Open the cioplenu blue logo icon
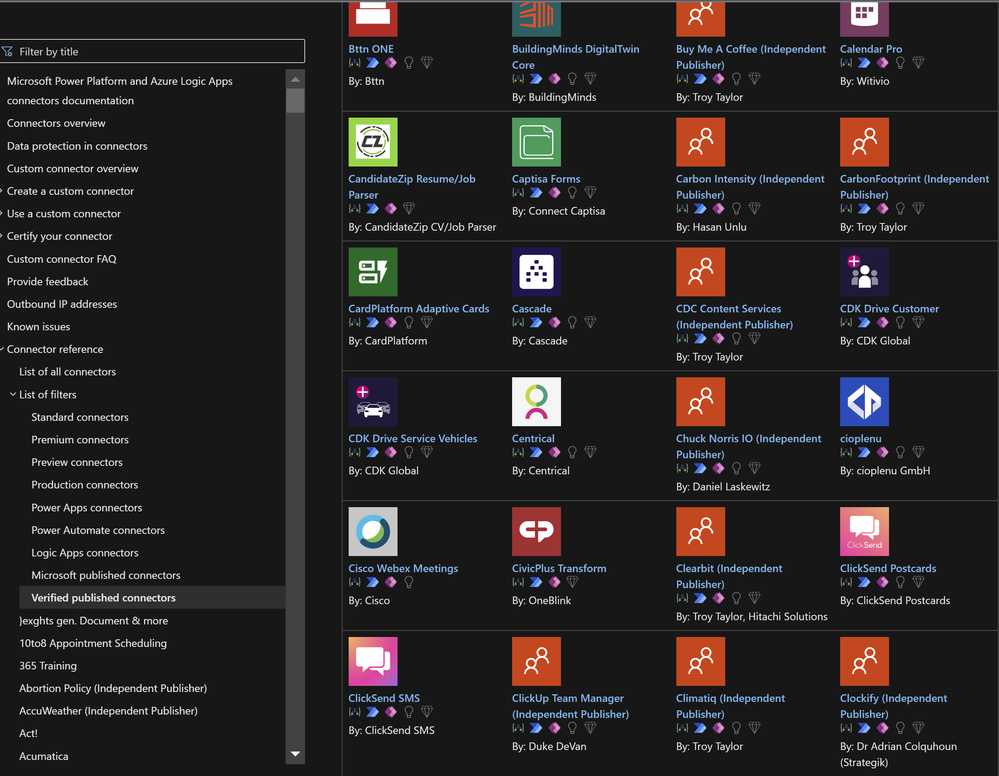The image size is (999, 776). coord(864,401)
